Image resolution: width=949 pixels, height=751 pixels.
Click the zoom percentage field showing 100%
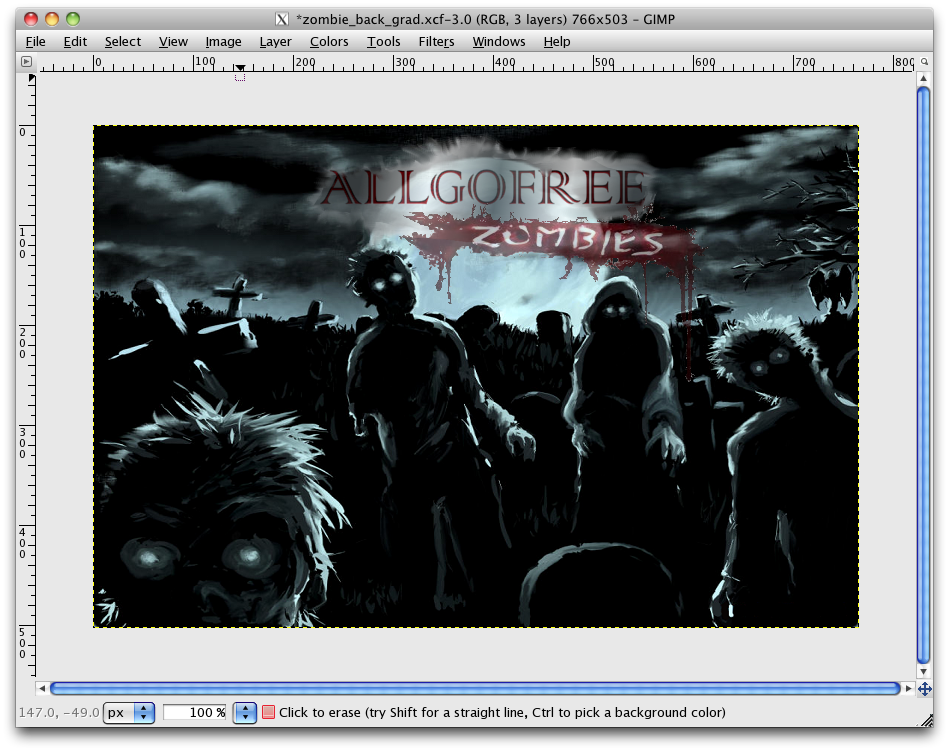pos(195,713)
